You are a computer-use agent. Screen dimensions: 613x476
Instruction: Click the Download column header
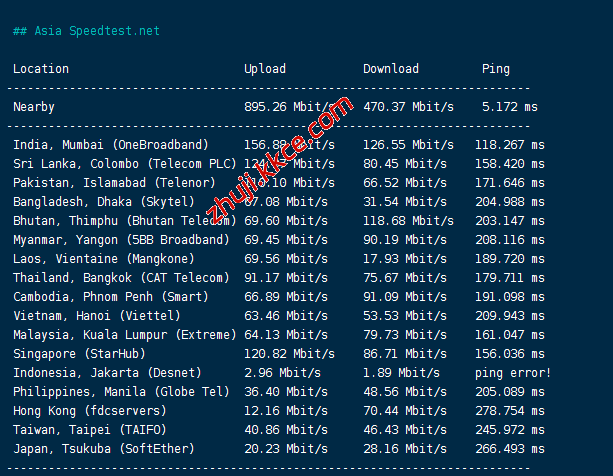tap(391, 69)
